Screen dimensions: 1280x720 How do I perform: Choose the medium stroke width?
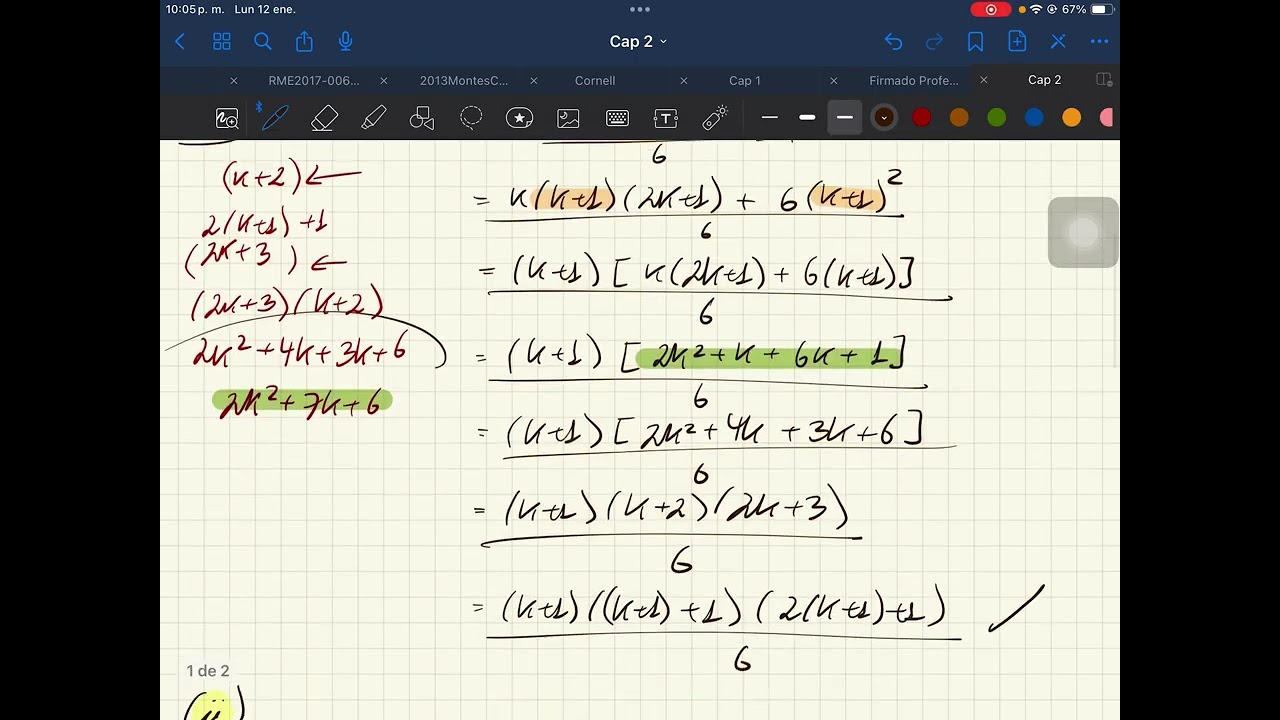807,118
